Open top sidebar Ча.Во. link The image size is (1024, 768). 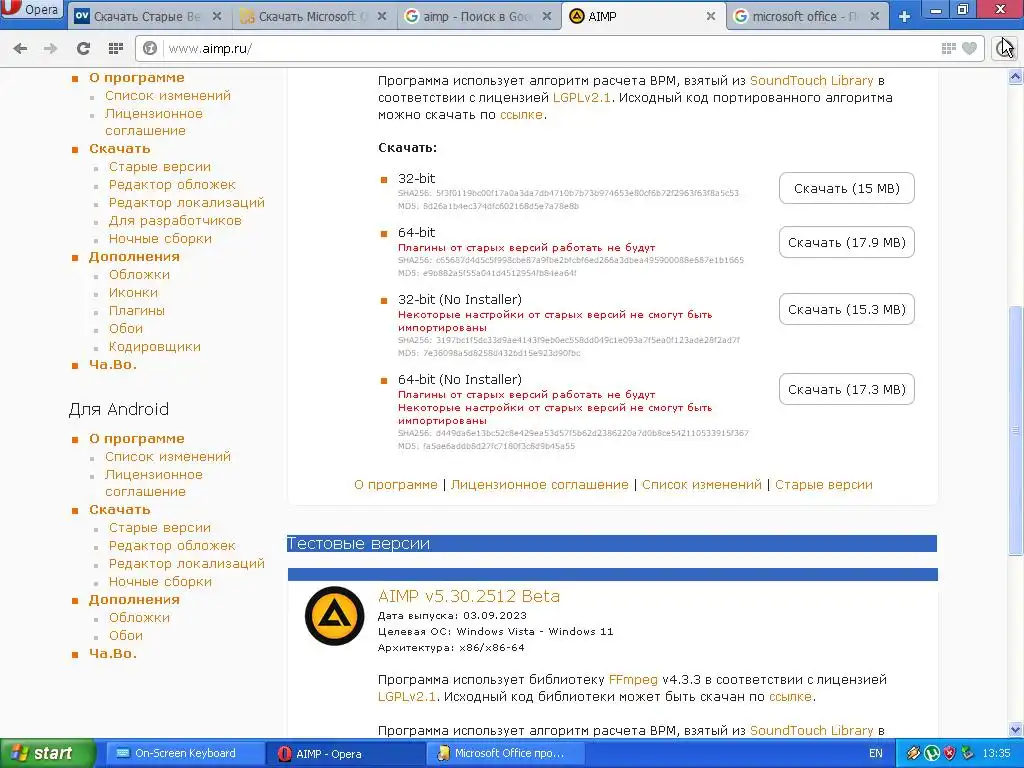click(113, 364)
